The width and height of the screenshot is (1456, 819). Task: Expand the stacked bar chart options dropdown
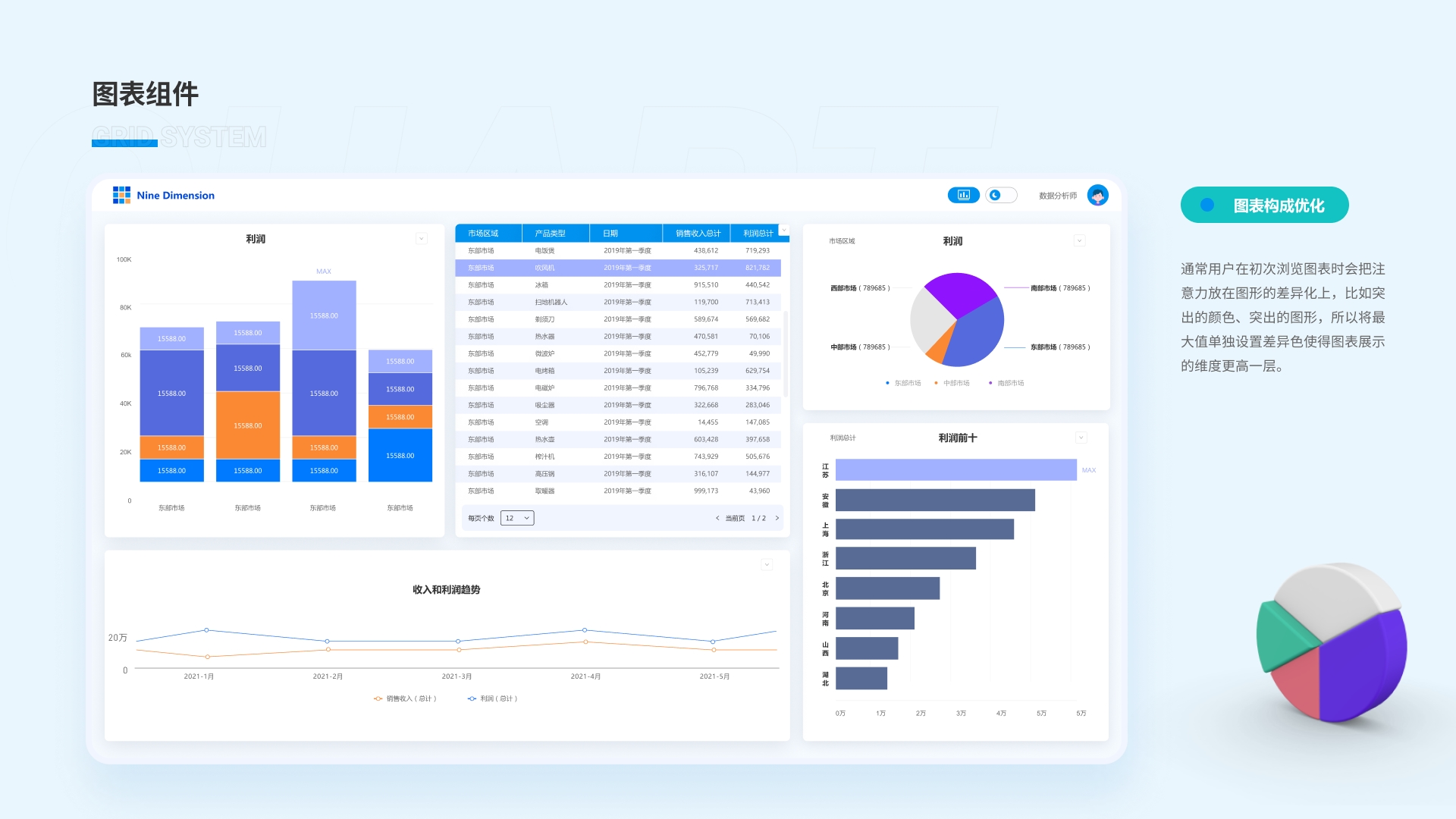click(422, 239)
